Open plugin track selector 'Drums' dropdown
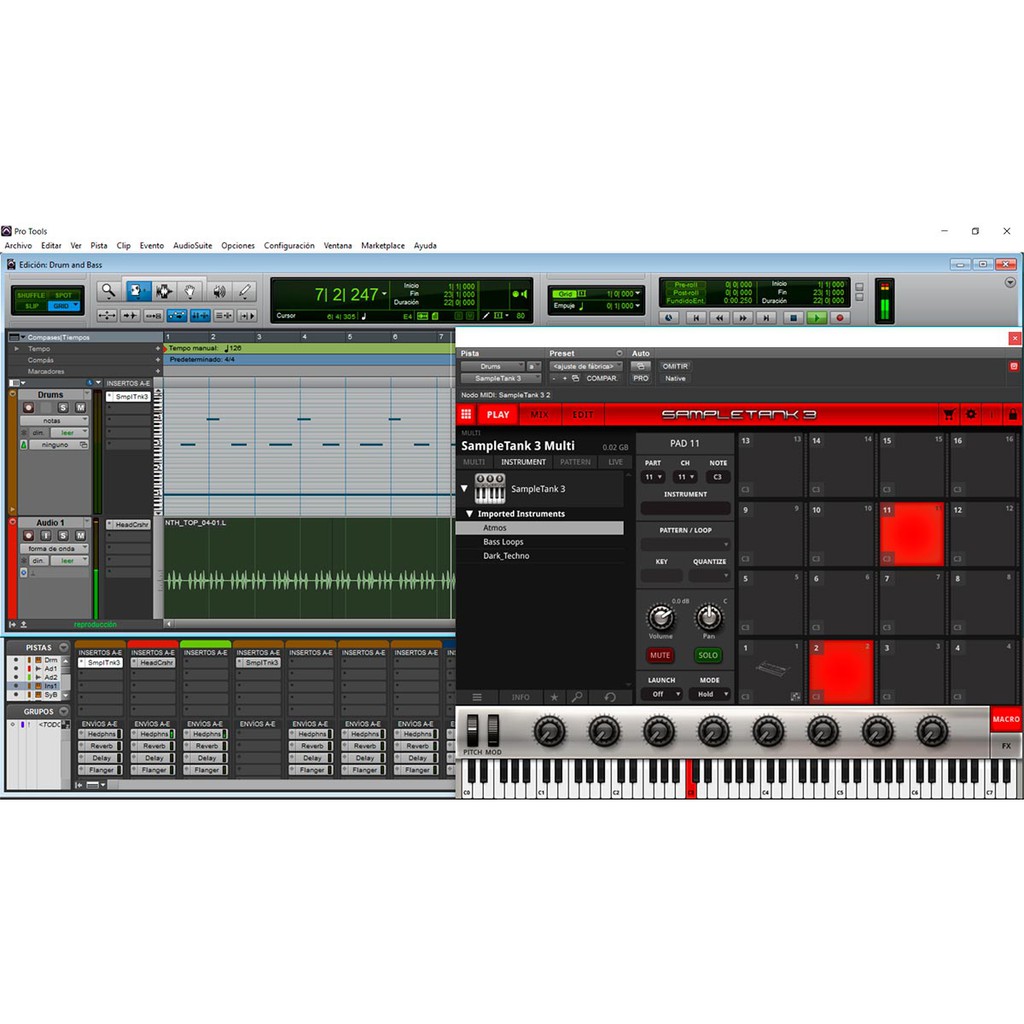This screenshot has width=1024, height=1024. [492, 366]
